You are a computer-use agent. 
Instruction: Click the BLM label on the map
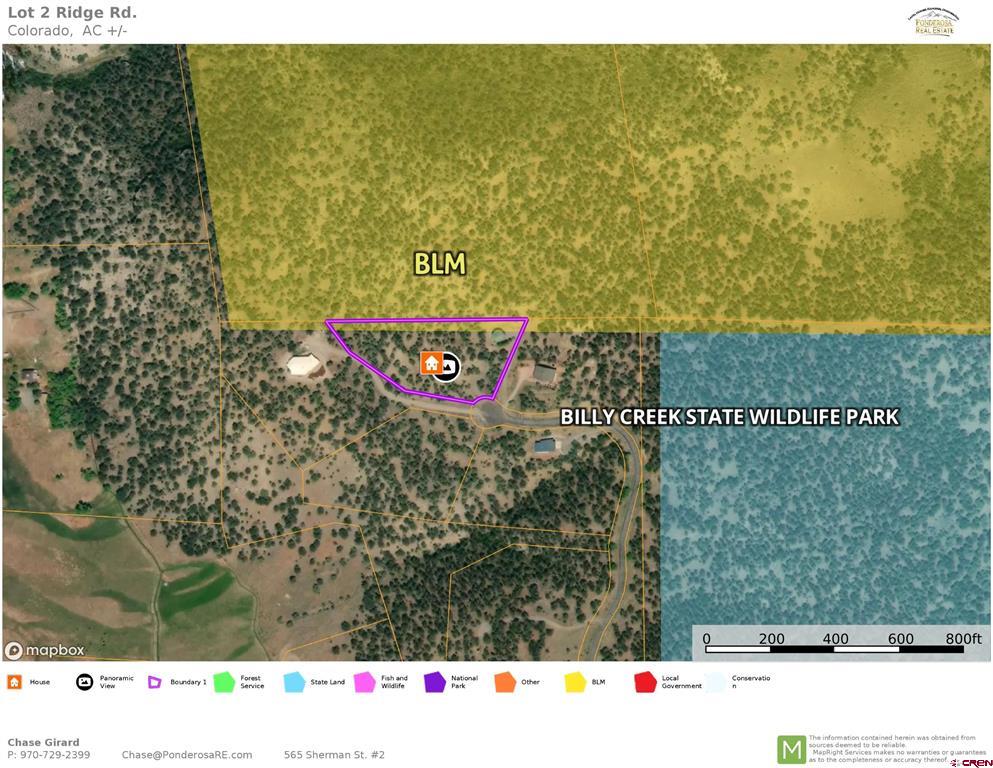[440, 264]
